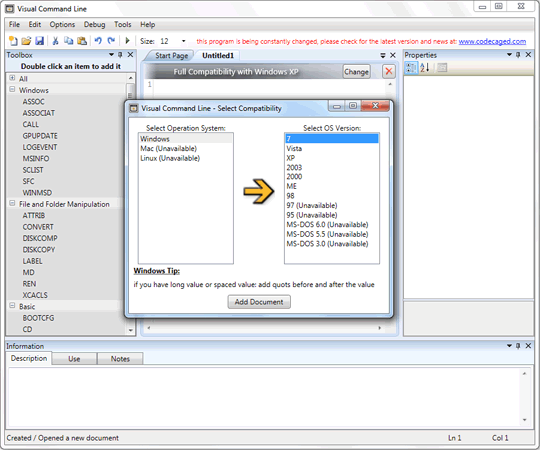Open the Size dropdown arrow

coord(184,41)
